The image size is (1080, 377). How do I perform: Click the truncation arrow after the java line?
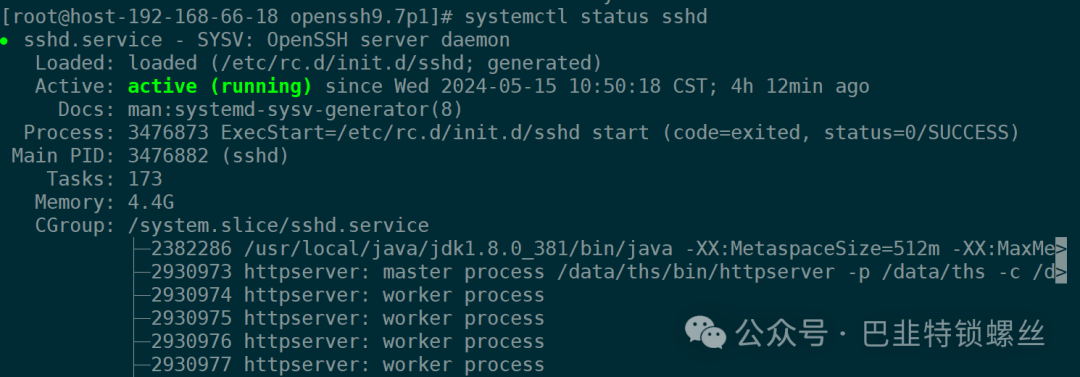point(1061,249)
